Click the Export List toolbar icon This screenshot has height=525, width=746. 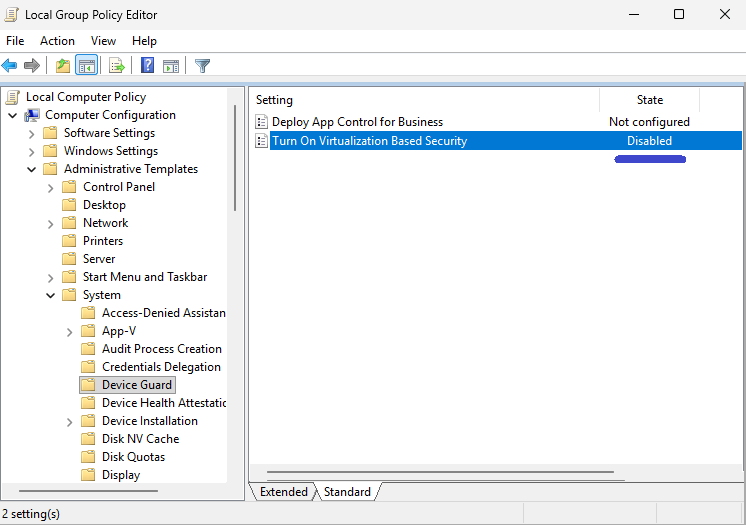[117, 66]
